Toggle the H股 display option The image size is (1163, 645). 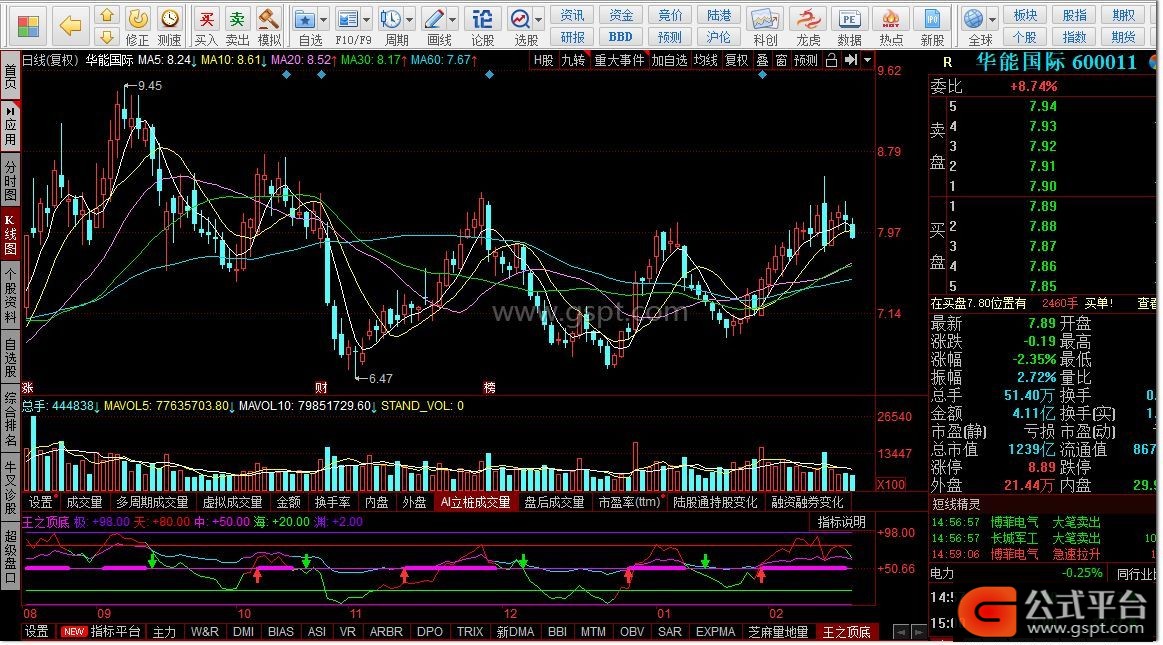544,60
